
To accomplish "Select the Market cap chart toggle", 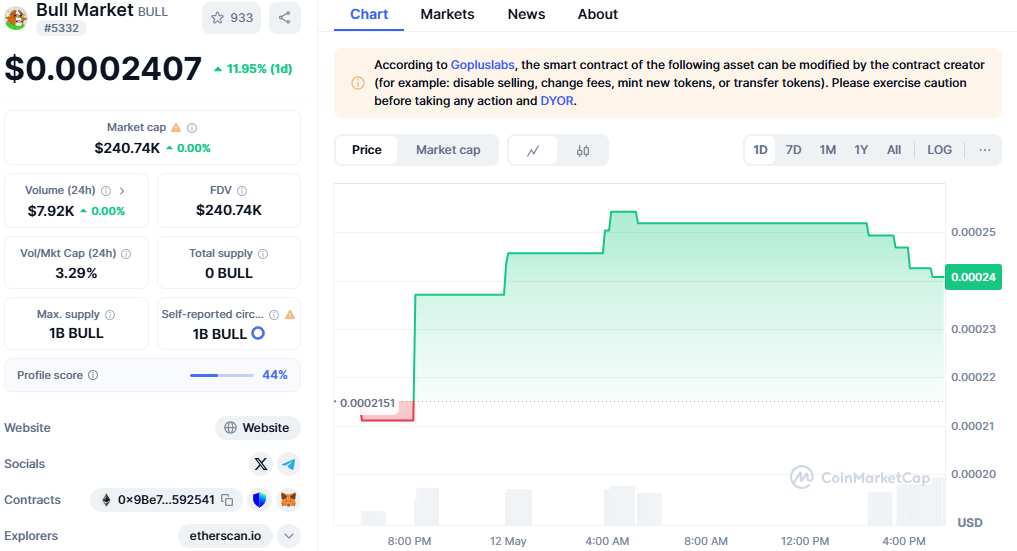I will (x=448, y=150).
